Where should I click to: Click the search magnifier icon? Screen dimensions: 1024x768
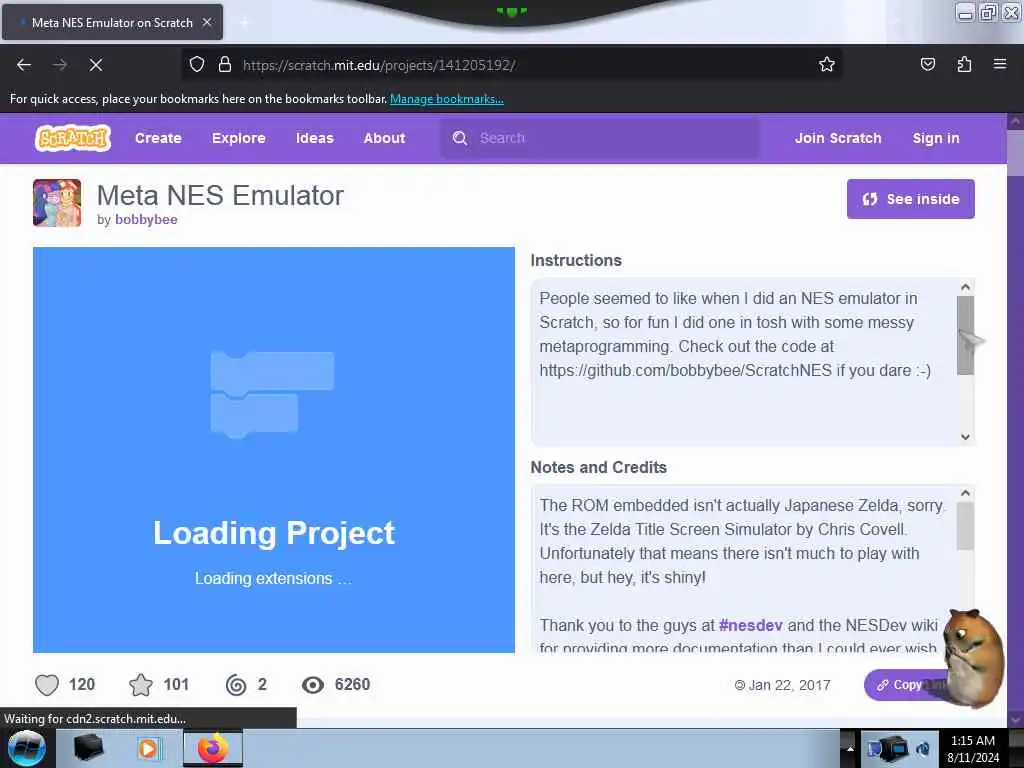pos(460,138)
